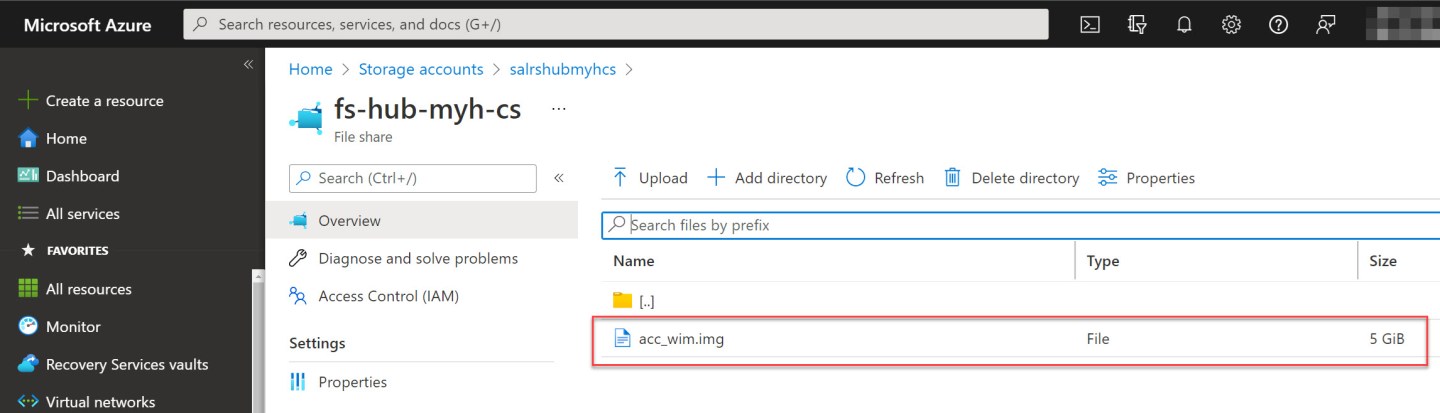Viewport: 1440px width, 413px height.
Task: Open Recovery Services vaults
Action: pos(113,365)
